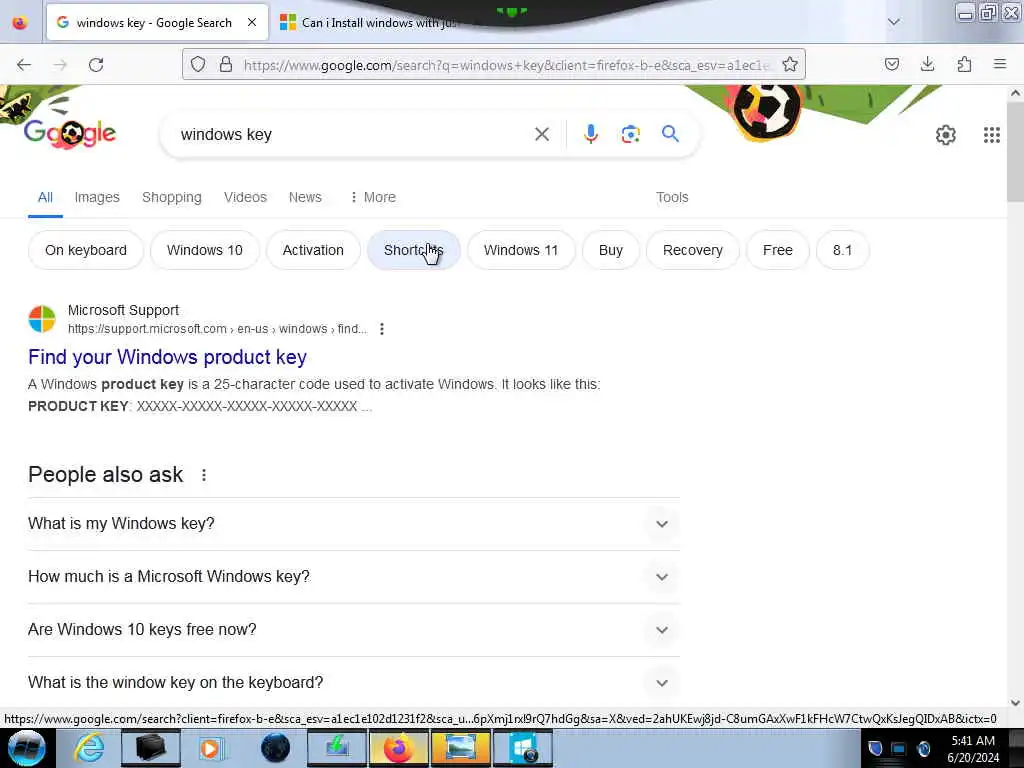The image size is (1024, 768).
Task: Expand Are Windows 10 keys free now?
Action: click(x=353, y=630)
